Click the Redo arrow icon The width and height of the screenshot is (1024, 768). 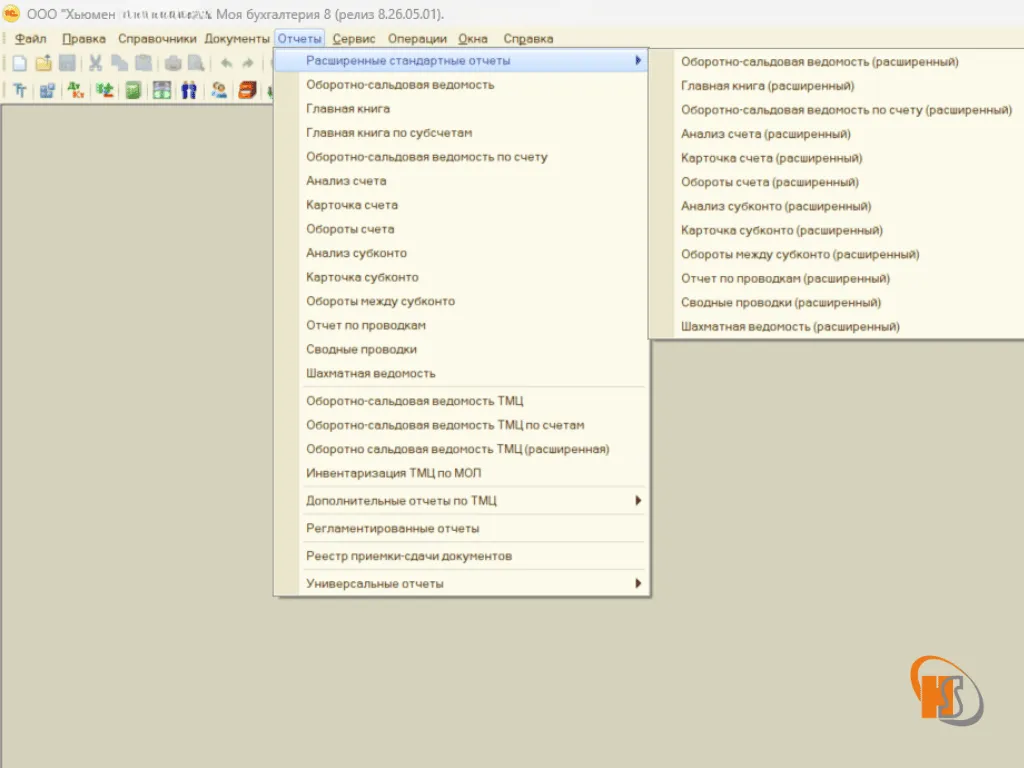tap(248, 63)
